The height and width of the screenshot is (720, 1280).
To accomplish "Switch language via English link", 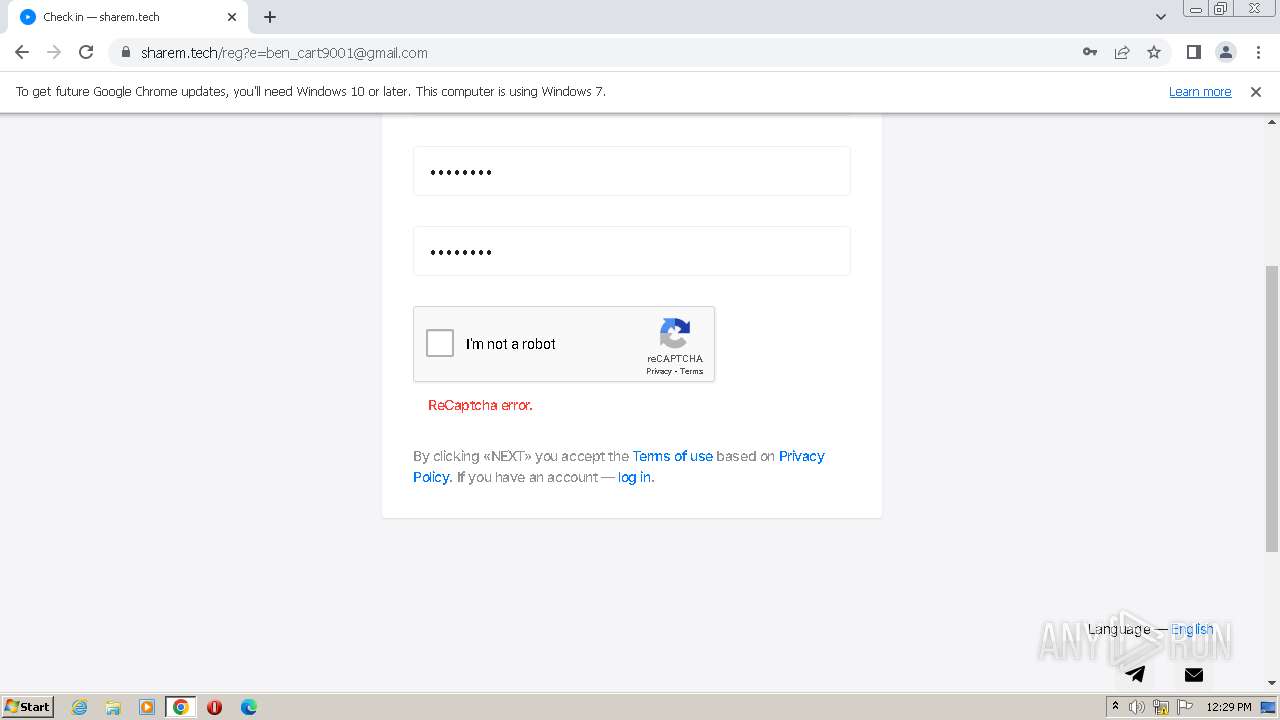I will pyautogui.click(x=1192, y=629).
